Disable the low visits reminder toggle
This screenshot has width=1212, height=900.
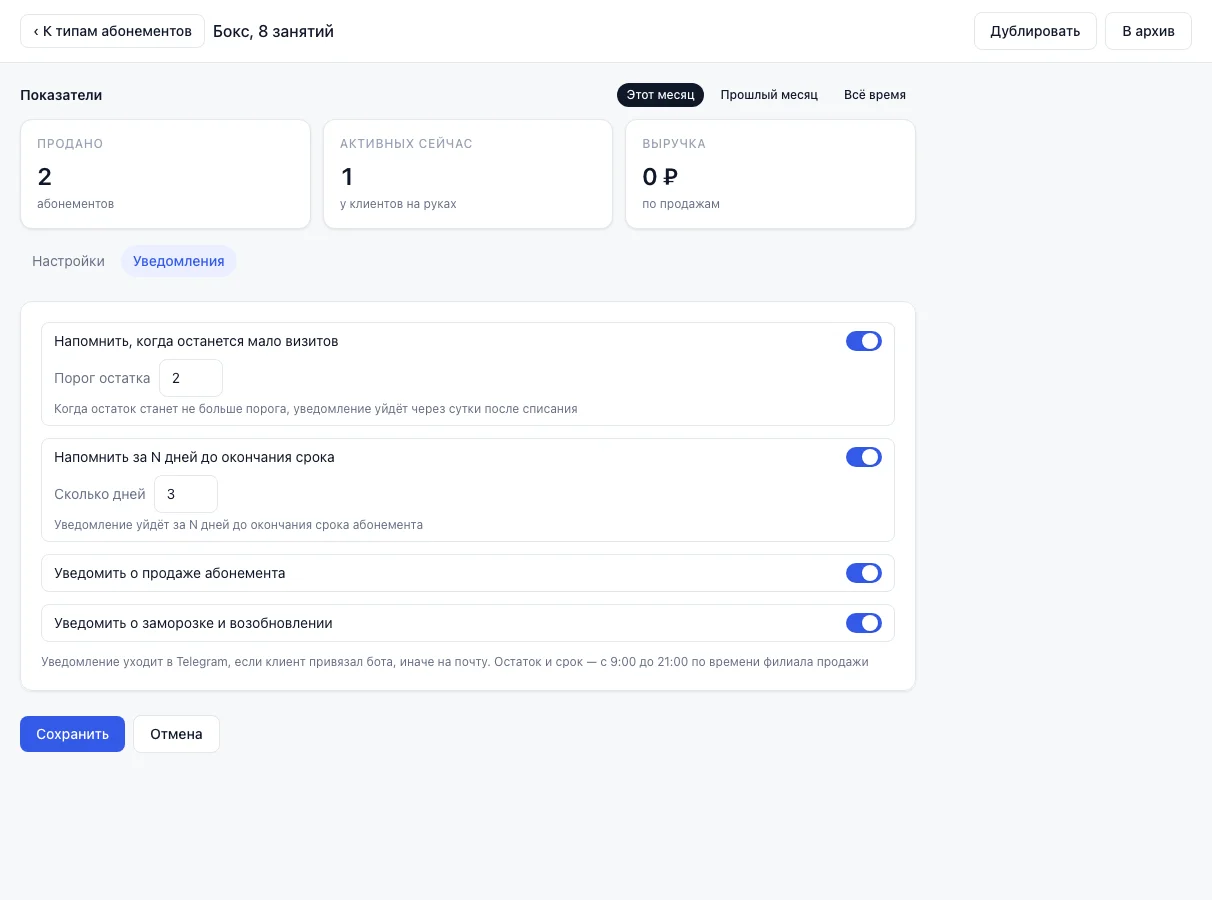tap(864, 341)
